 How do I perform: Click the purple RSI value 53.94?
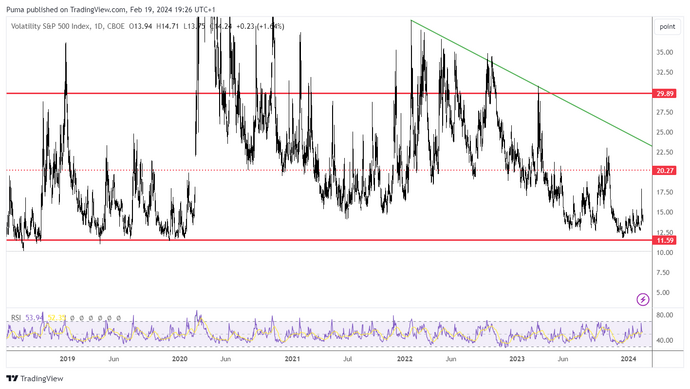[x=34, y=318]
